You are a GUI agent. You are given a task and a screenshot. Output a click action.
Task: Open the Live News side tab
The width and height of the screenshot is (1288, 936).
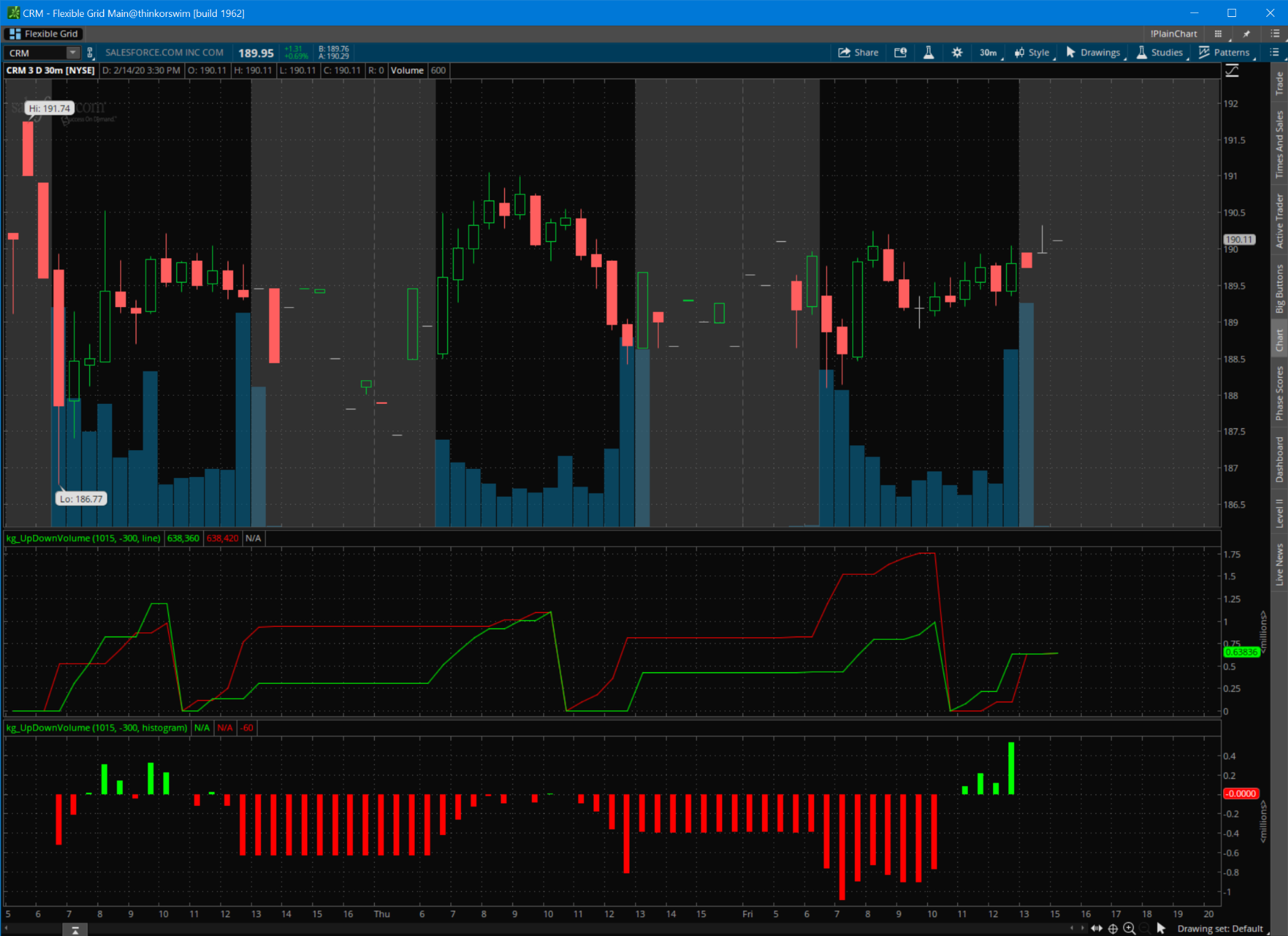(x=1279, y=564)
